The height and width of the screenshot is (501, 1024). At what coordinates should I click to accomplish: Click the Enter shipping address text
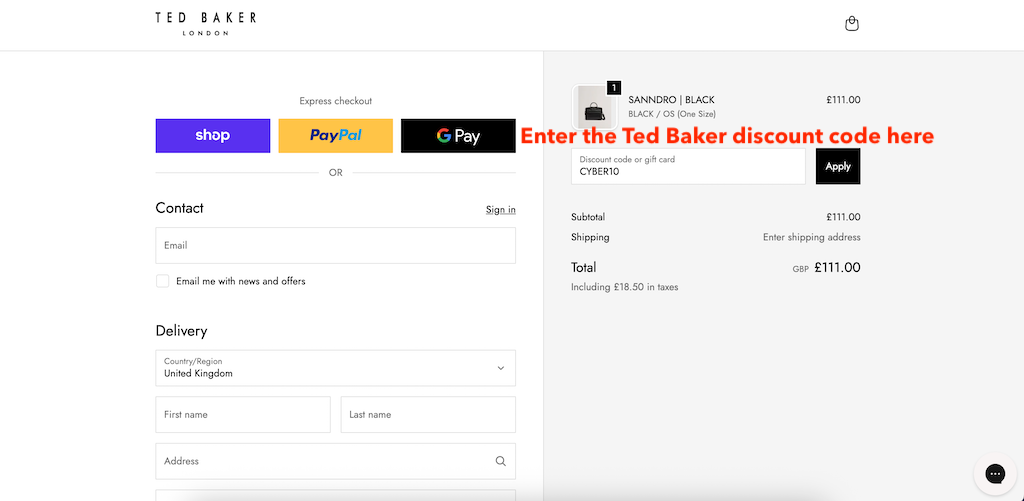(x=812, y=237)
